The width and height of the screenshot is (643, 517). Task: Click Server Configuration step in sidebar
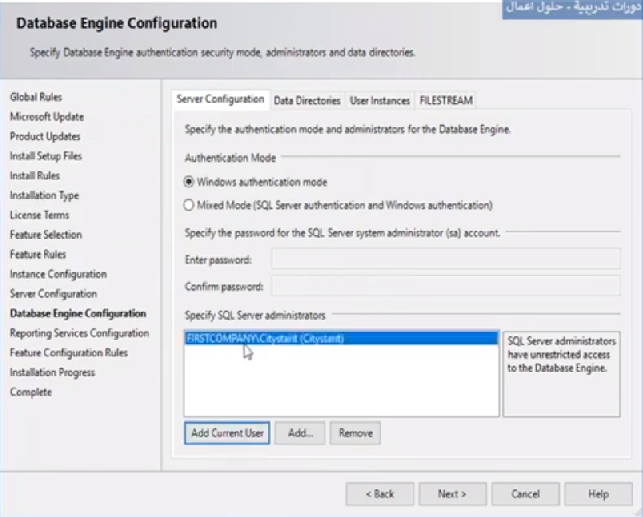(53, 294)
